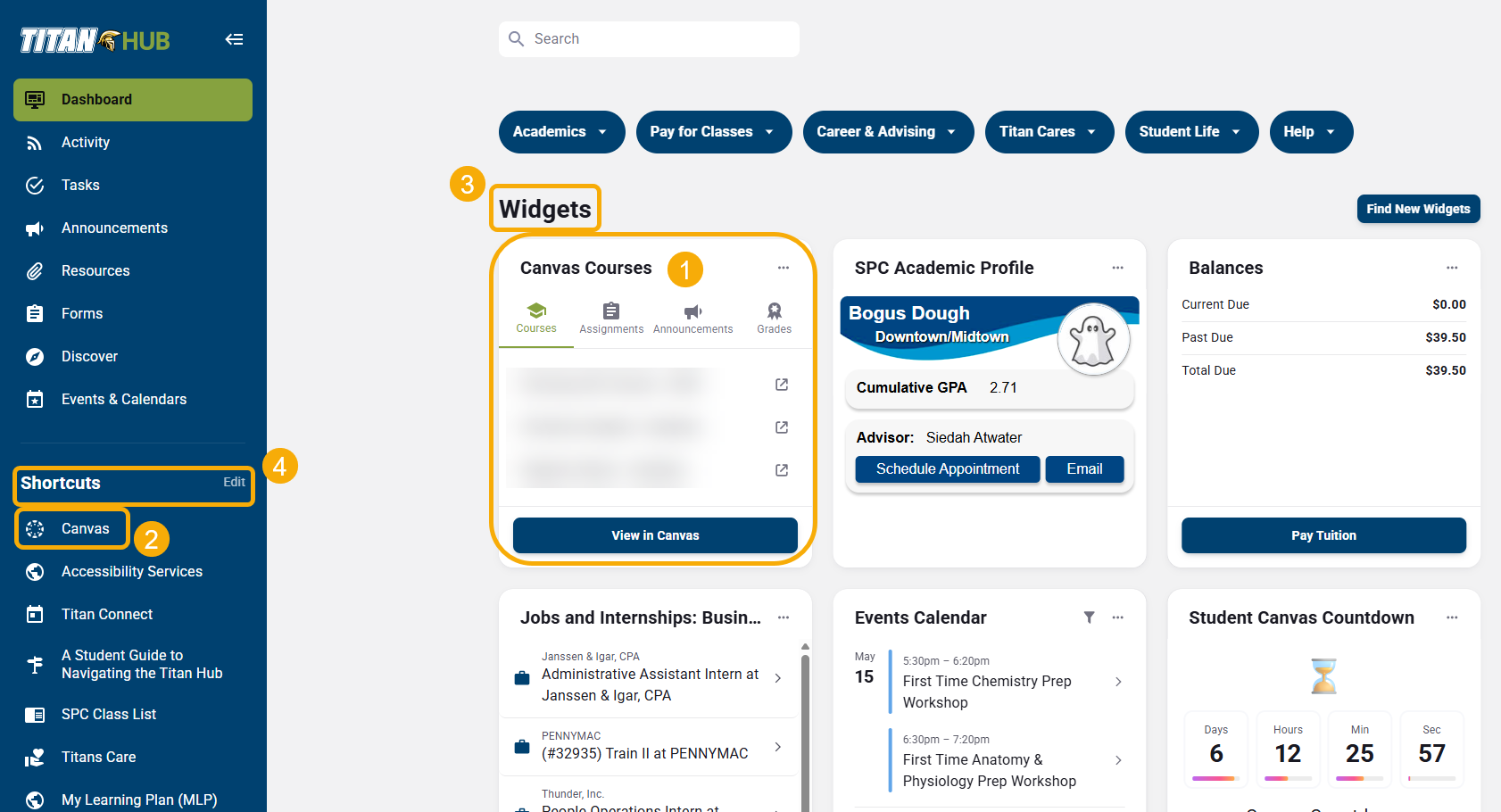Click the Accessibility Services globe icon

tap(35, 571)
